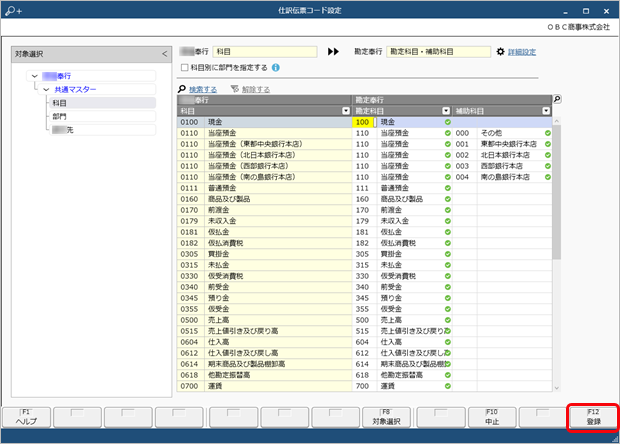Click the 詳細設定 link

[522, 52]
